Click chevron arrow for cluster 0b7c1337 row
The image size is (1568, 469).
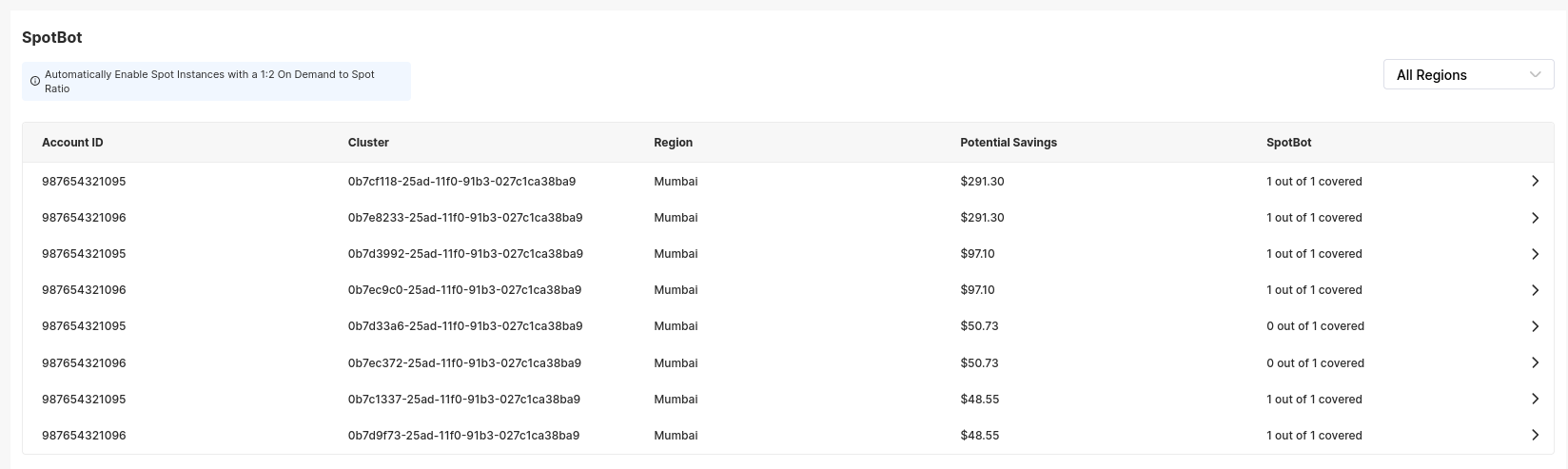click(x=1534, y=399)
